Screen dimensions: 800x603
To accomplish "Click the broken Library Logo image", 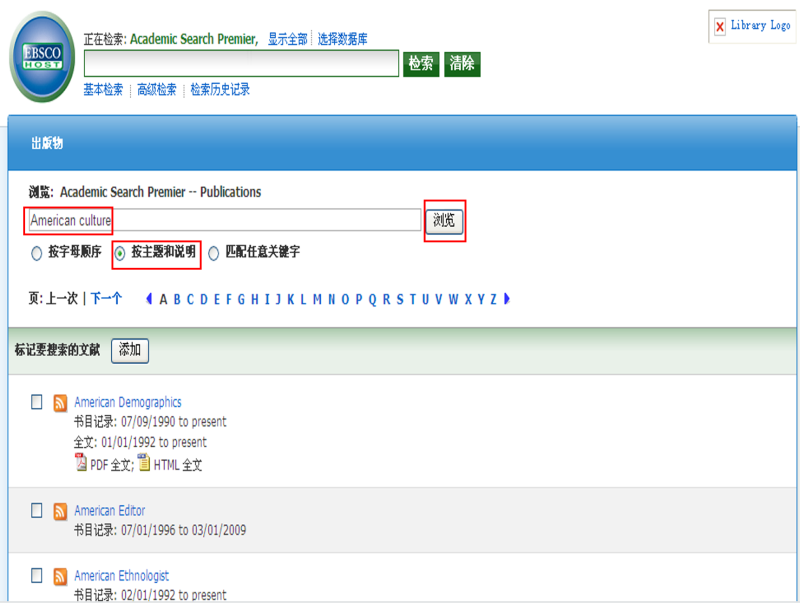I will coord(753,26).
